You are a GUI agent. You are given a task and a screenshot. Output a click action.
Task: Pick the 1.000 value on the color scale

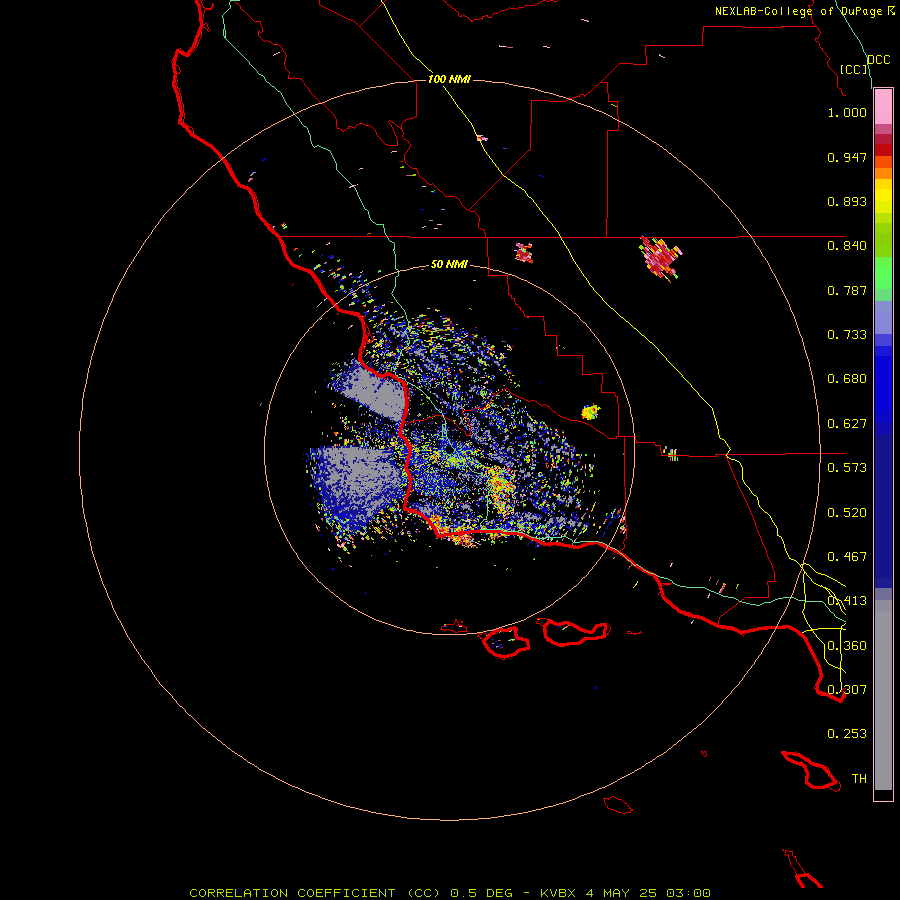click(847, 113)
